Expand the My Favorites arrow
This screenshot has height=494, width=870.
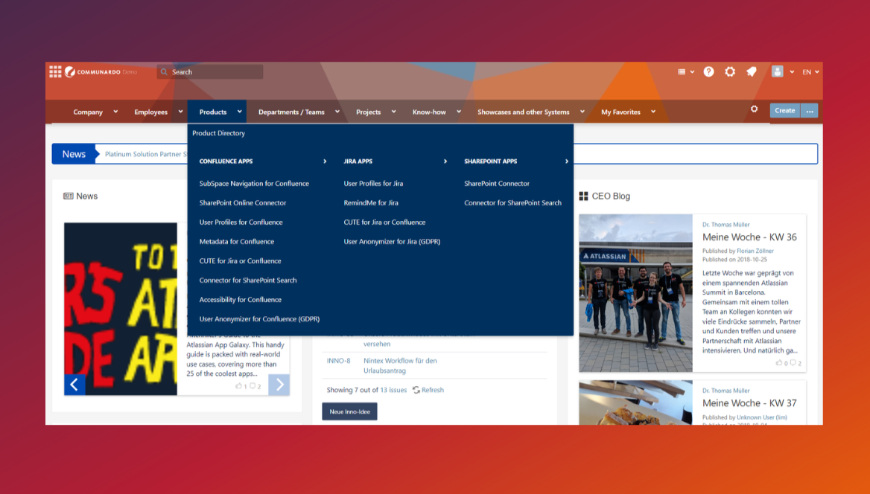(x=653, y=112)
